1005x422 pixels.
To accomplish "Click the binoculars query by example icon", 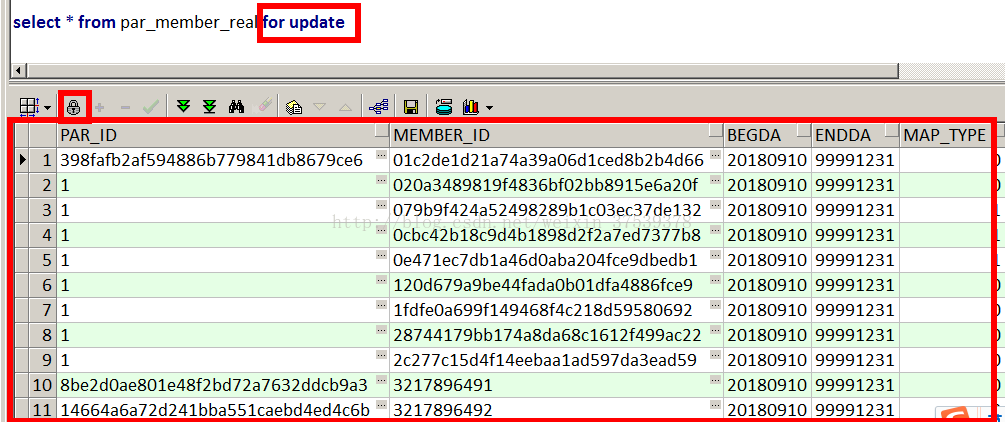I will pos(237,106).
